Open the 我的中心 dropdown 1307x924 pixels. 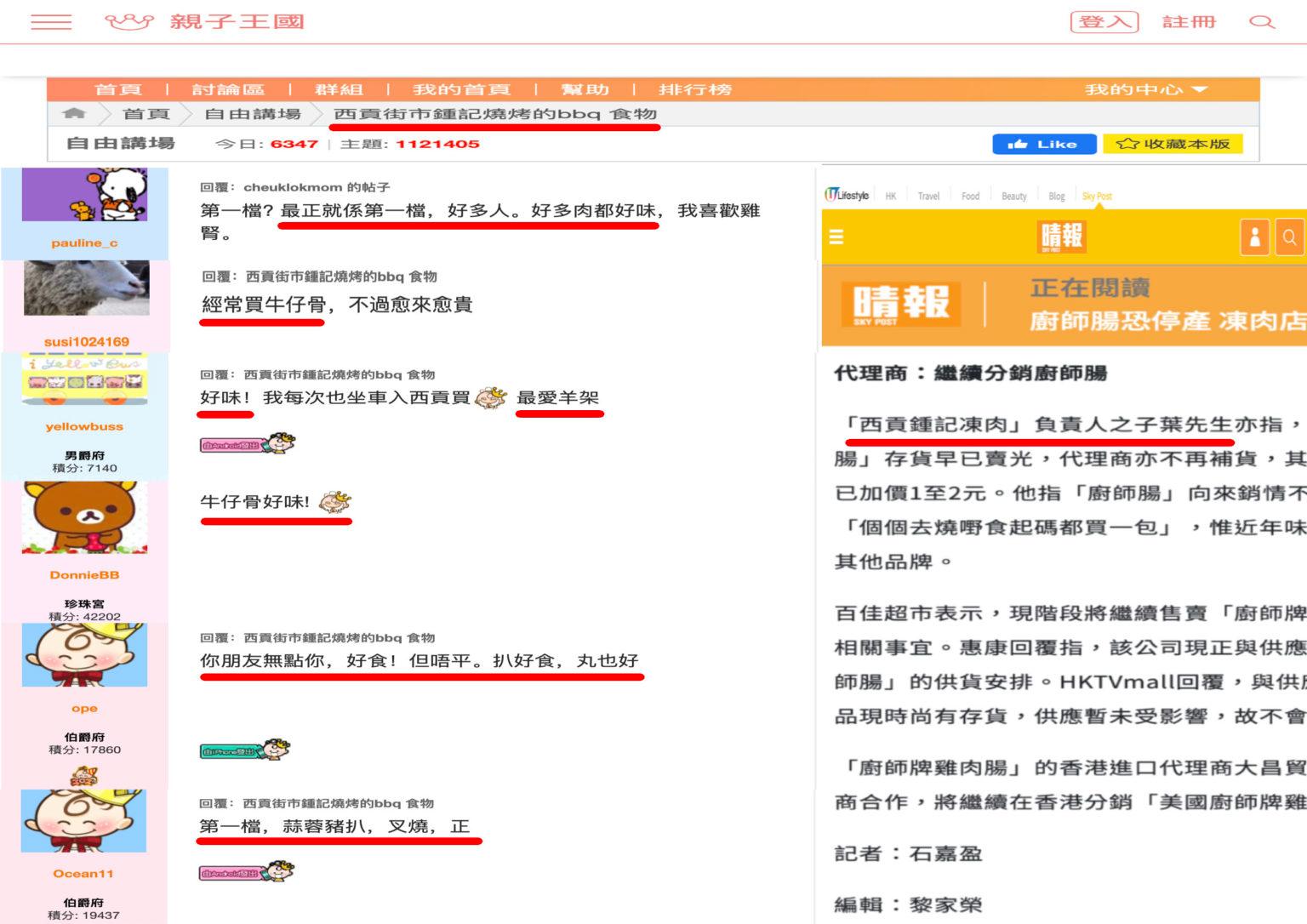pyautogui.click(x=1144, y=88)
